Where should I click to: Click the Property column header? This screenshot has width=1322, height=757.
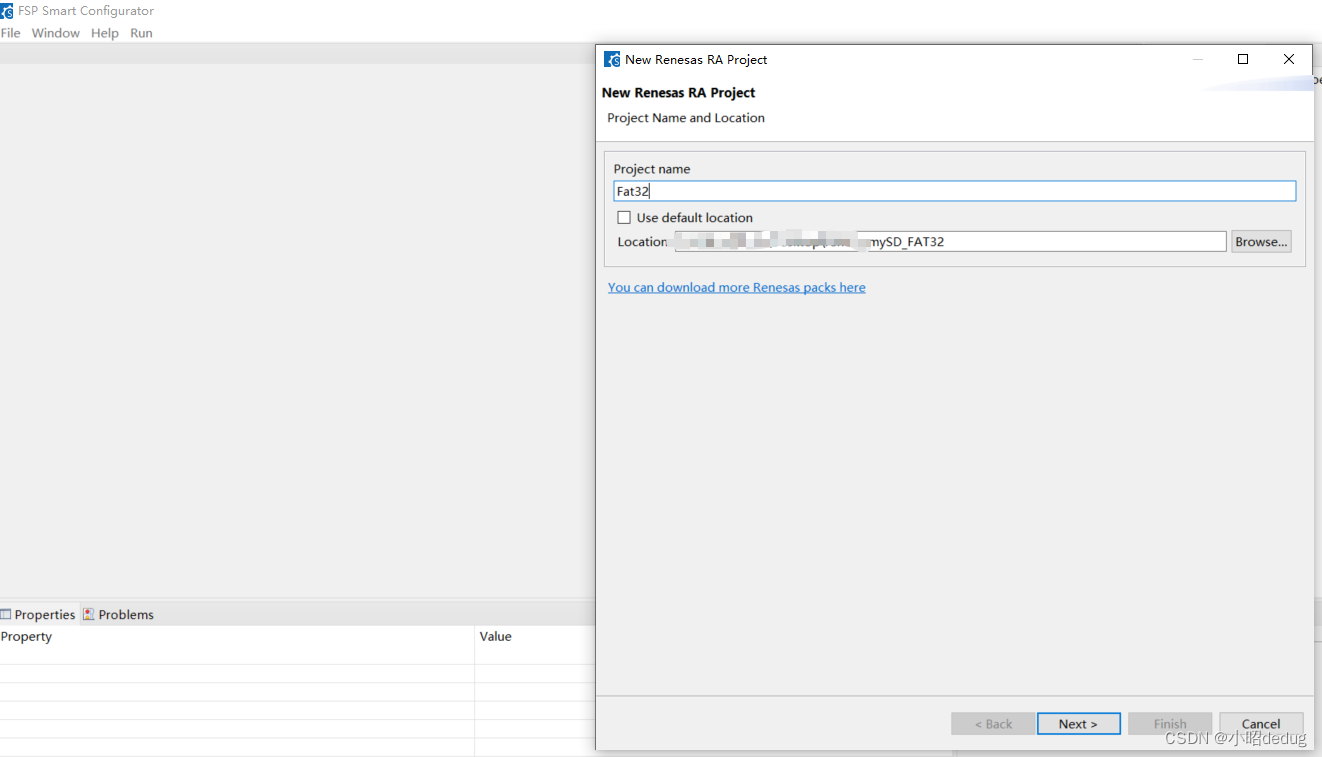[237, 636]
